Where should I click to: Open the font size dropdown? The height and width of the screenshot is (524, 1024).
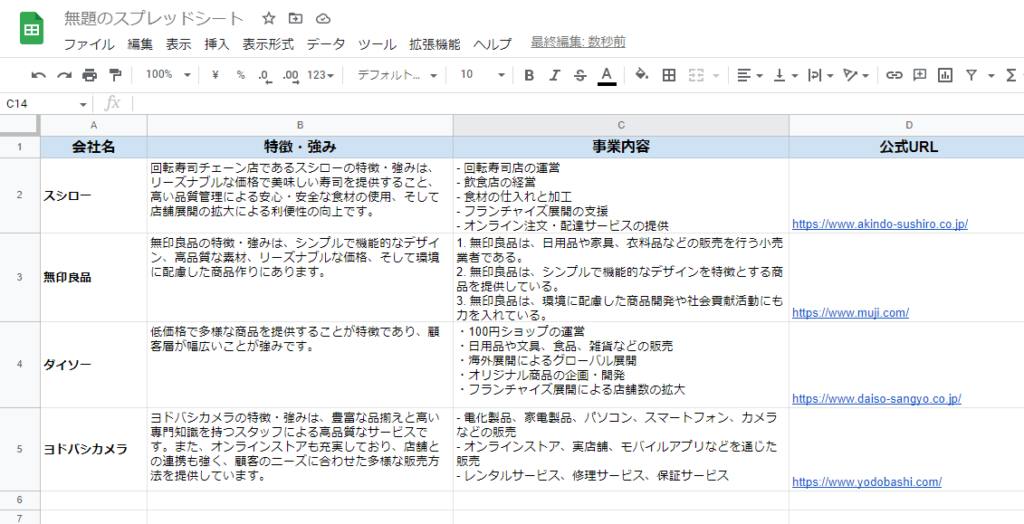[482, 75]
